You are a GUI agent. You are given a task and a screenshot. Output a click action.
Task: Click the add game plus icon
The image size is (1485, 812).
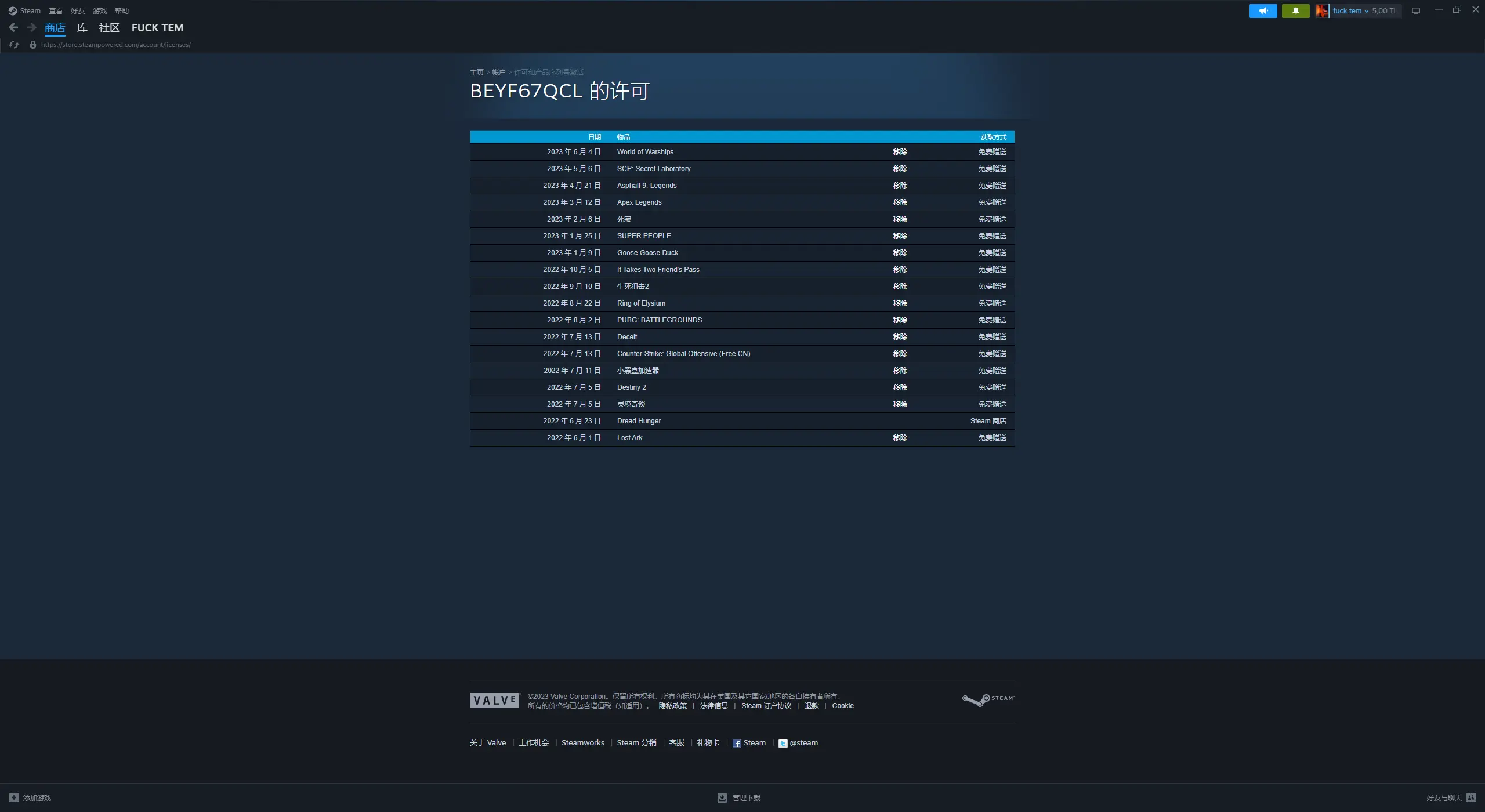tap(14, 797)
